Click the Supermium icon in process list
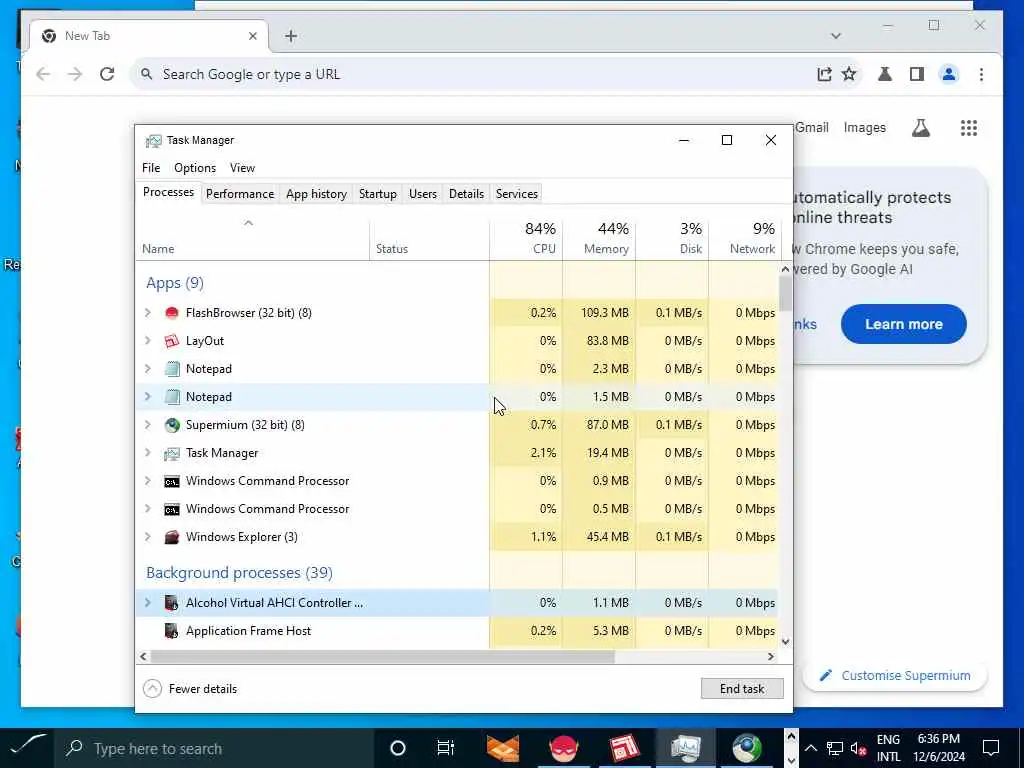The image size is (1024, 768). point(172,425)
